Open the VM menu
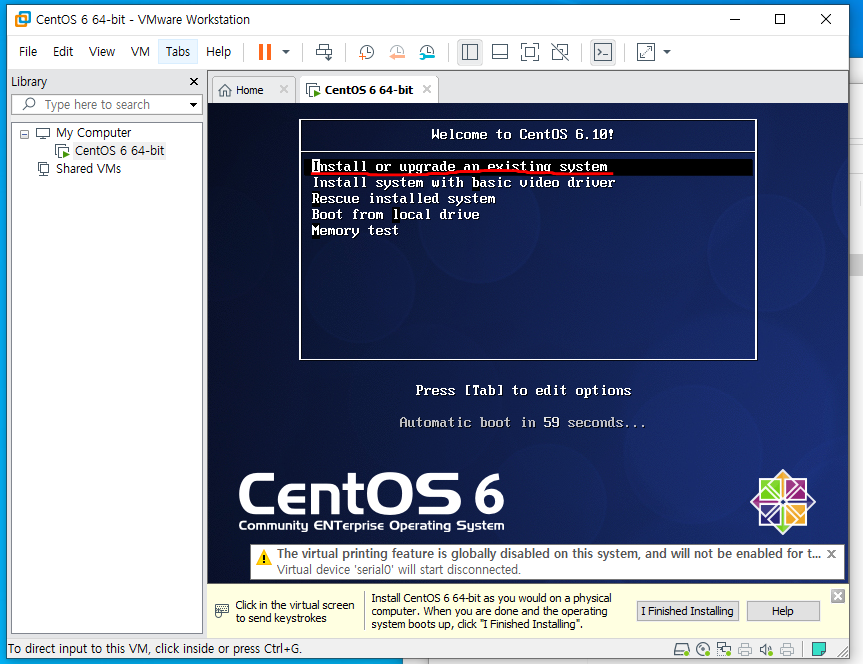This screenshot has height=664, width=863. (140, 52)
